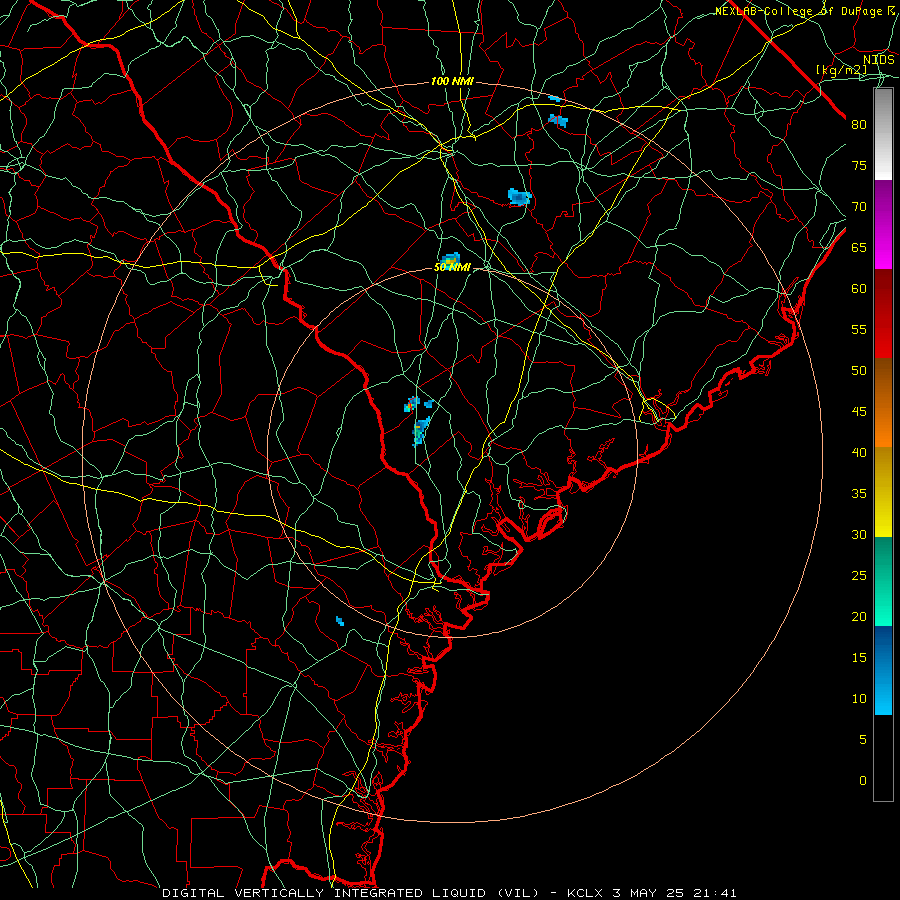Viewport: 900px width, 900px height.
Task: Click the 5 value on the VIL scale
Action: point(863,739)
